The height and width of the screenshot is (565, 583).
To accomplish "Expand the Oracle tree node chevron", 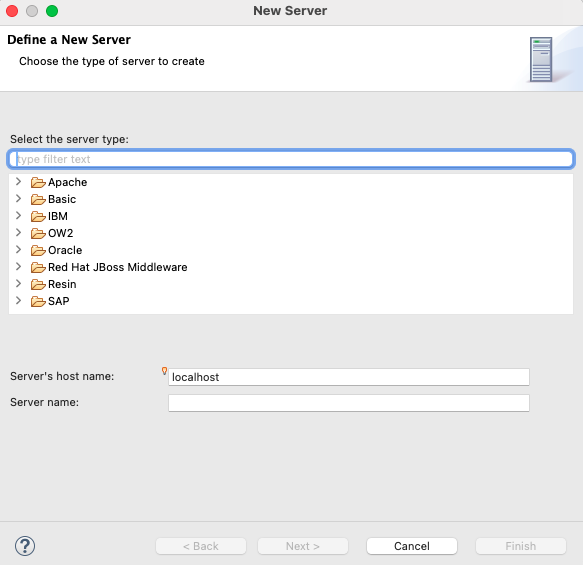I will pyautogui.click(x=18, y=250).
